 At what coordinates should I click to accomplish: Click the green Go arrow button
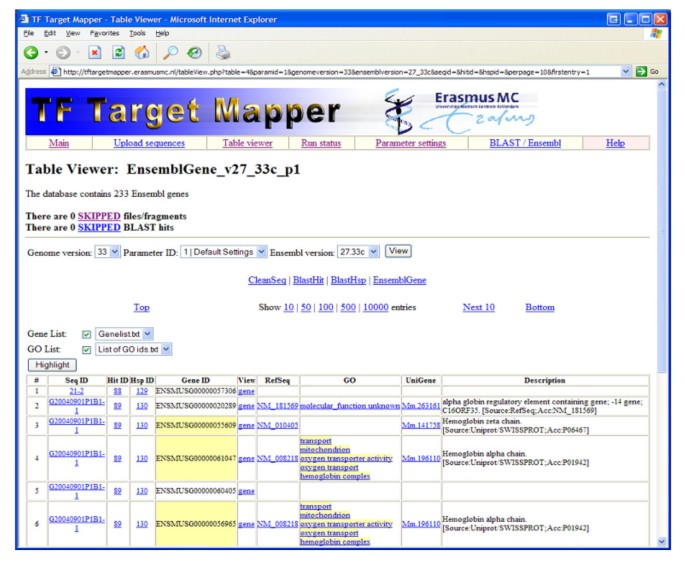coord(641,72)
